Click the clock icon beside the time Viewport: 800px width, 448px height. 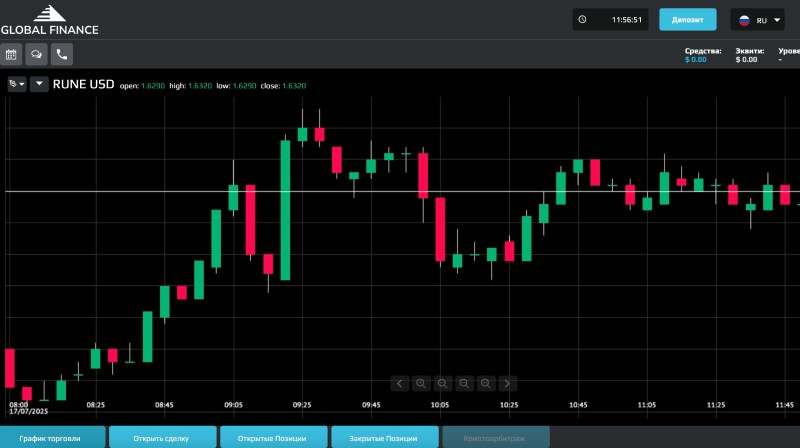(x=582, y=19)
